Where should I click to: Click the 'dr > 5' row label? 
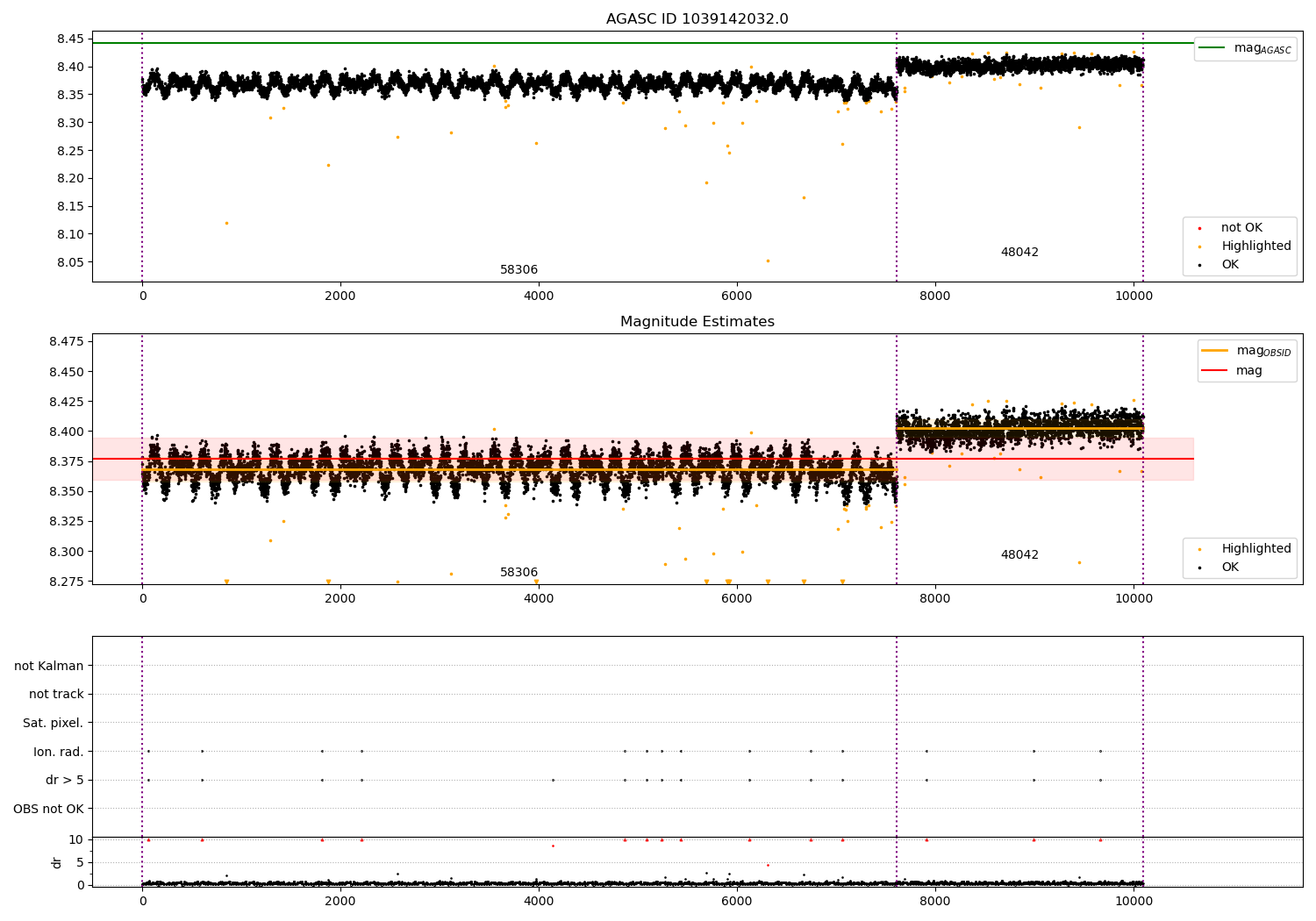pos(65,781)
